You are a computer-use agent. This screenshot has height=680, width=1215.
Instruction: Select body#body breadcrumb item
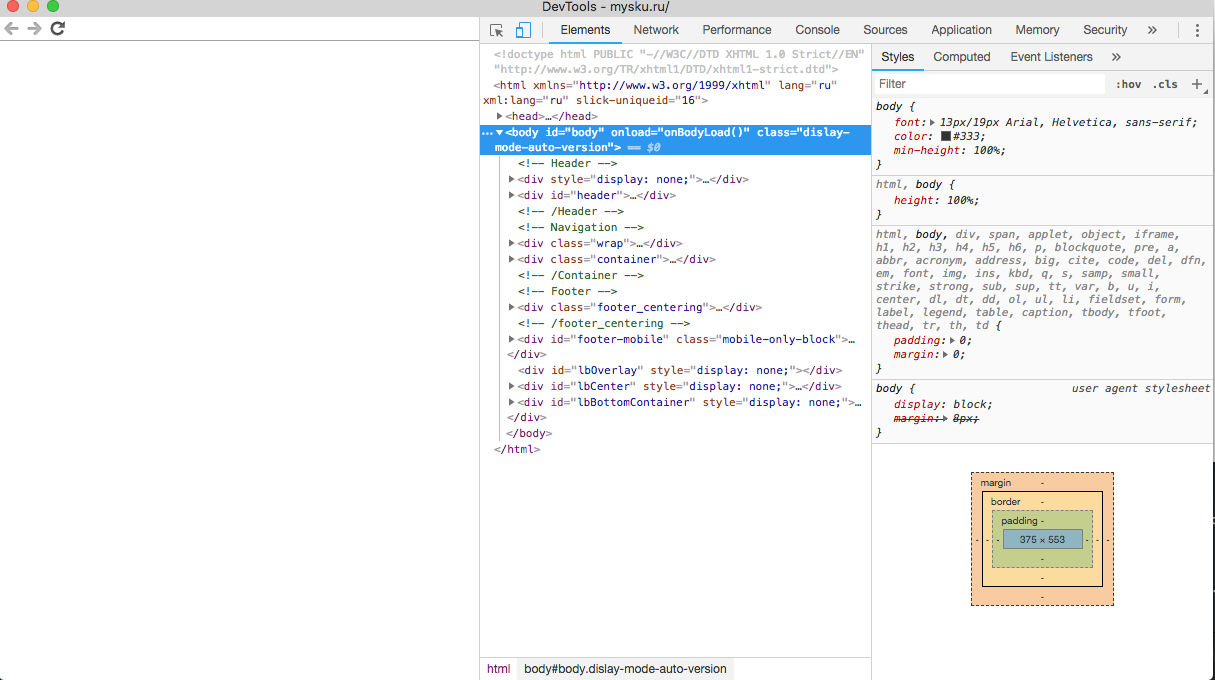[x=625, y=669]
